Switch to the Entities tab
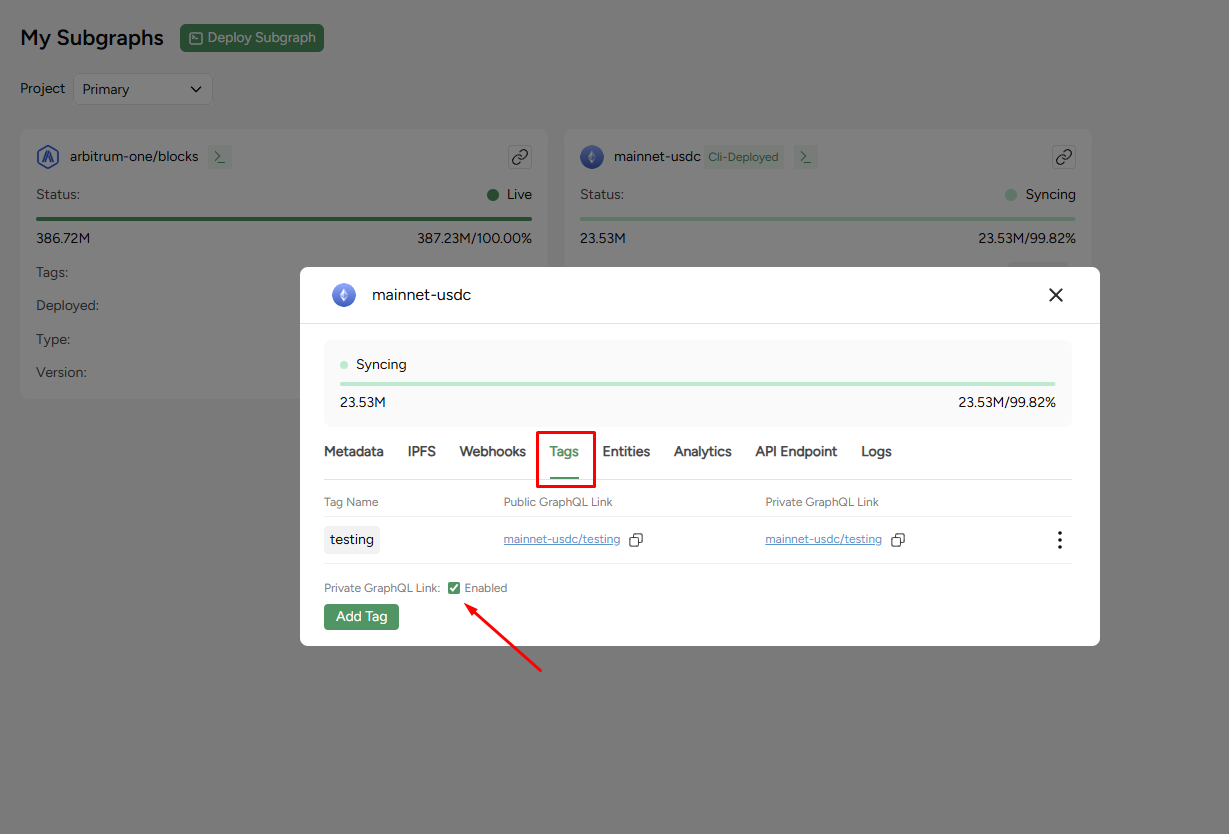The image size is (1229, 834). tap(627, 452)
